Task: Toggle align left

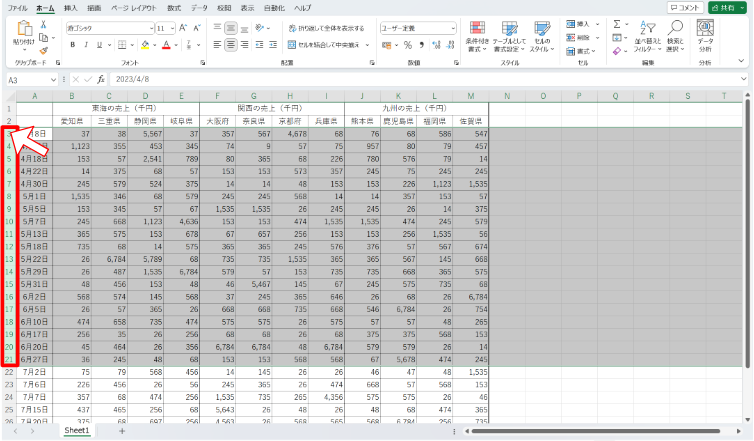Action: (x=217, y=45)
